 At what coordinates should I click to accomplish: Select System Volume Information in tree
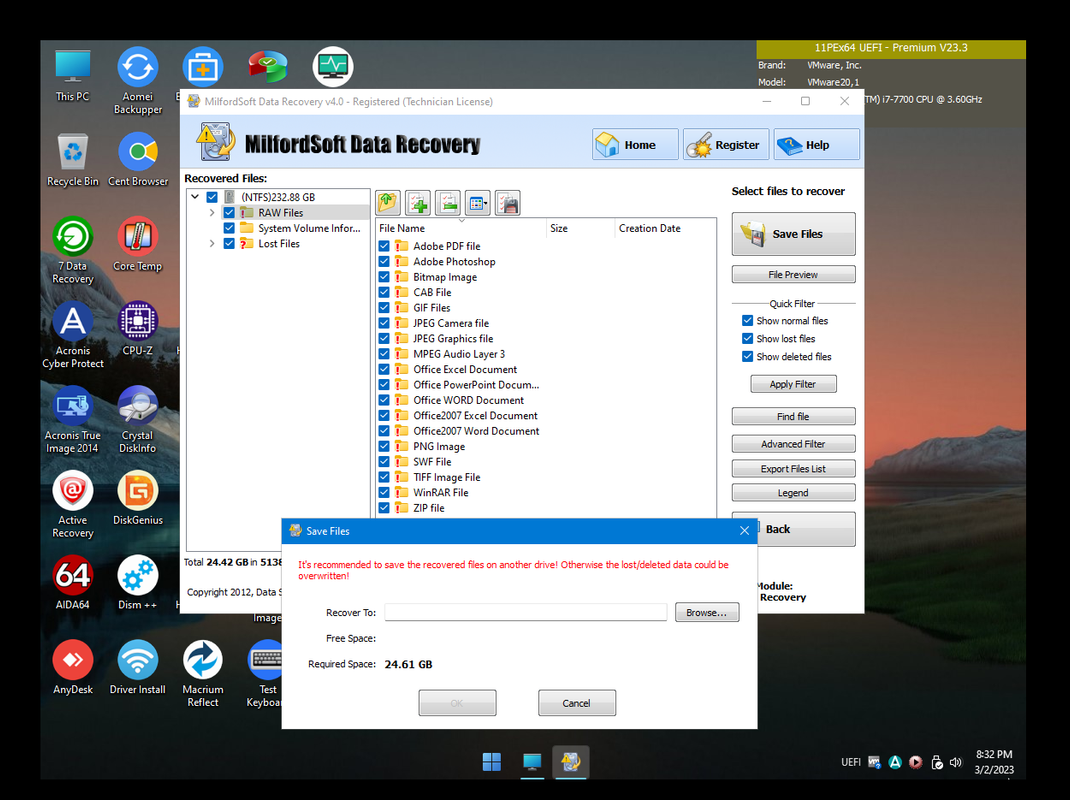tap(308, 228)
